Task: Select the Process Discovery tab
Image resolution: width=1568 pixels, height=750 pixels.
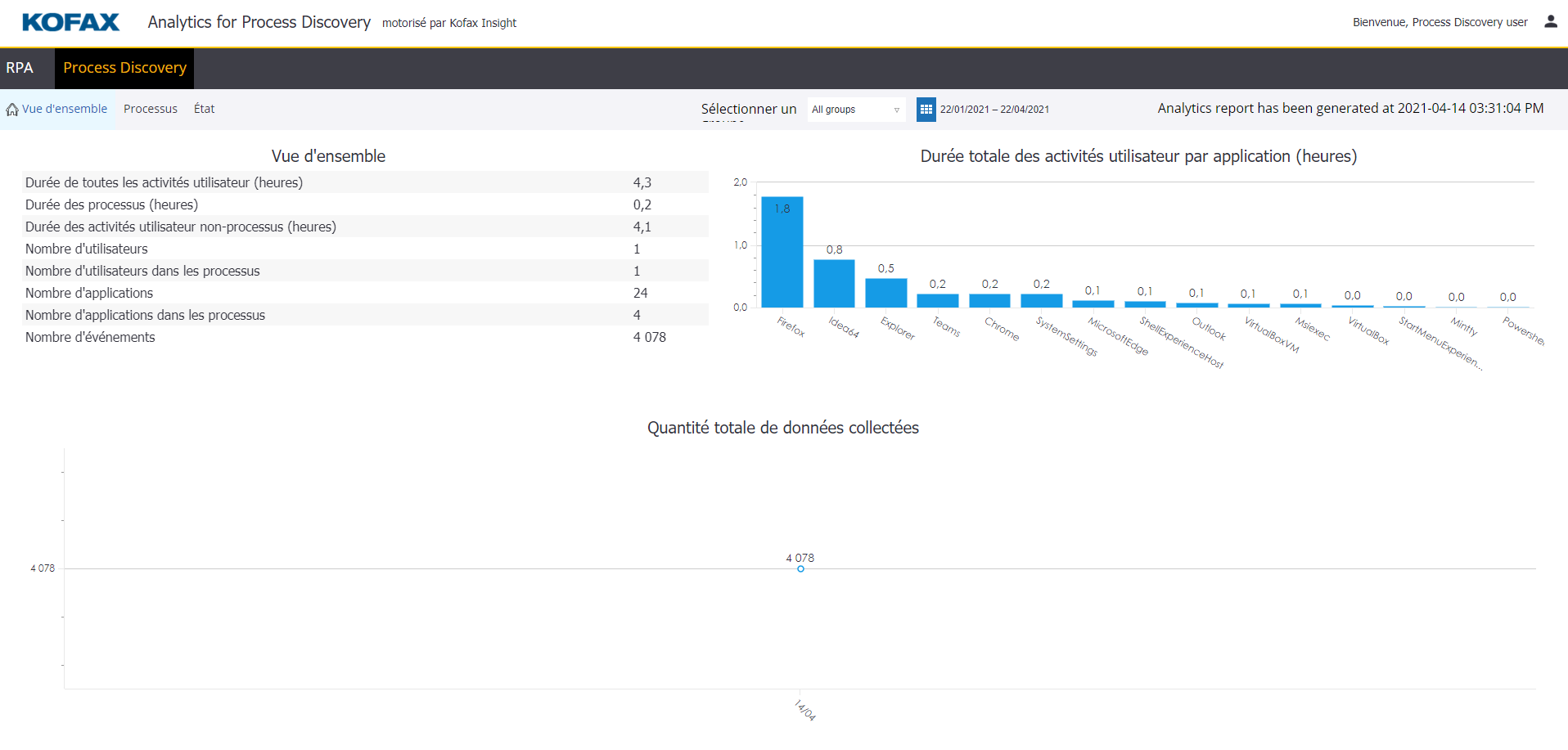Action: pyautogui.click(x=124, y=68)
